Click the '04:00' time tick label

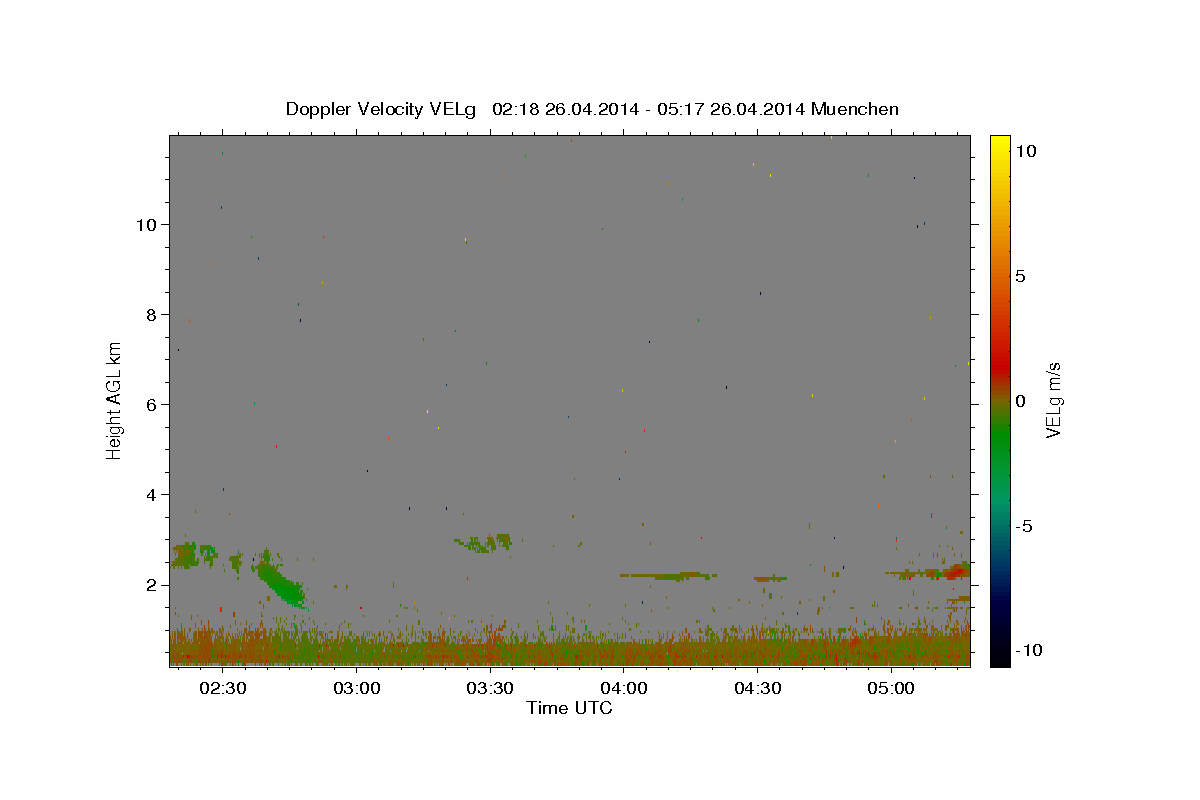[x=623, y=688]
